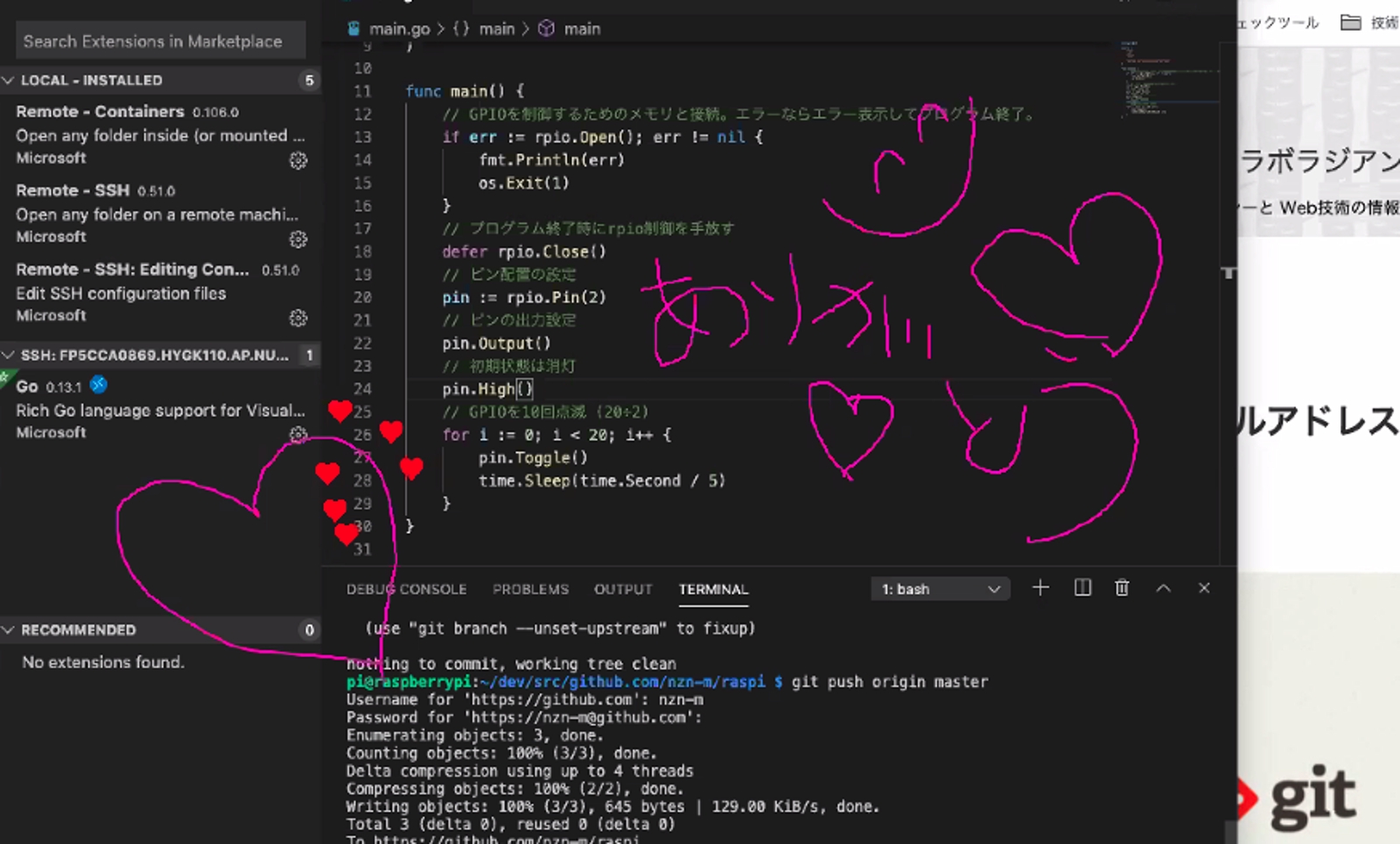The height and width of the screenshot is (844, 1400).
Task: Click 'No extensions found.' text
Action: pyautogui.click(x=103, y=662)
